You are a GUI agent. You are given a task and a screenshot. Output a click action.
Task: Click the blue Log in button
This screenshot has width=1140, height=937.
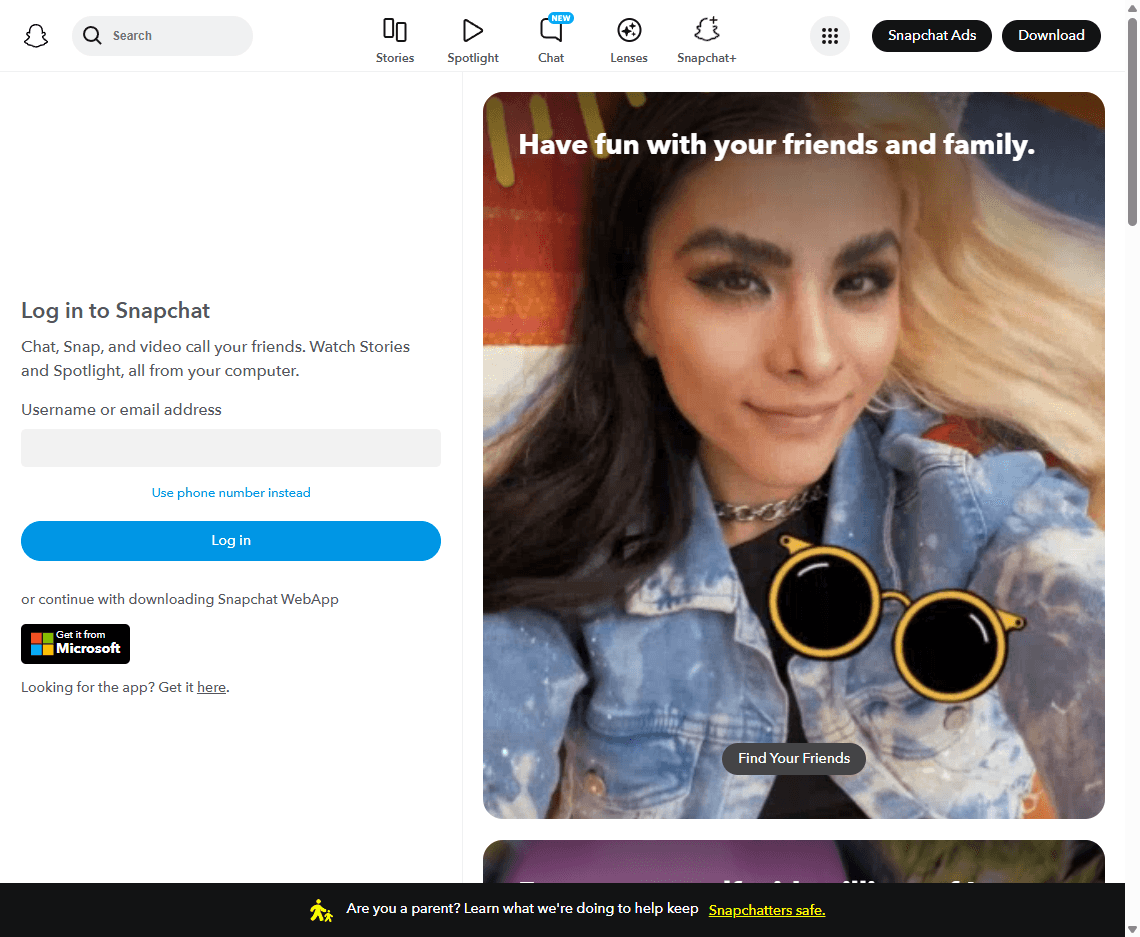(230, 541)
